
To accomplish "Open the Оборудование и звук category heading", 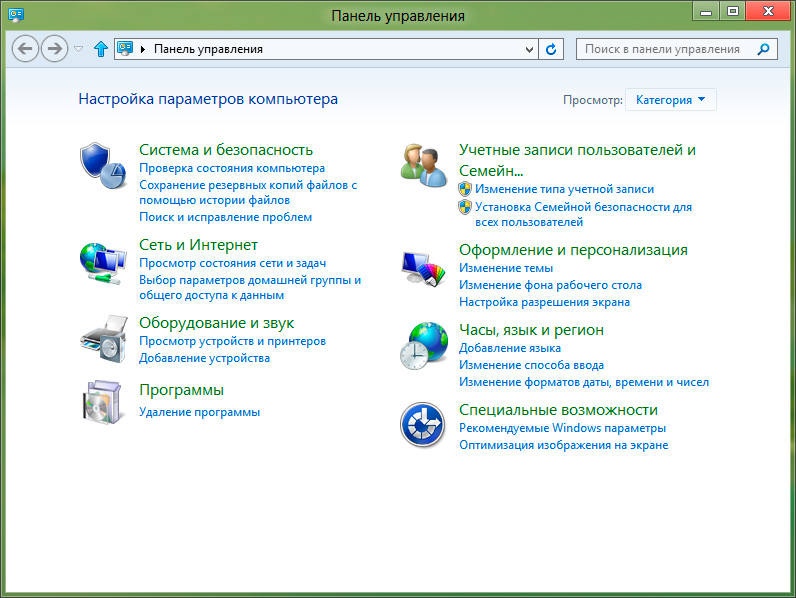I will [x=216, y=323].
